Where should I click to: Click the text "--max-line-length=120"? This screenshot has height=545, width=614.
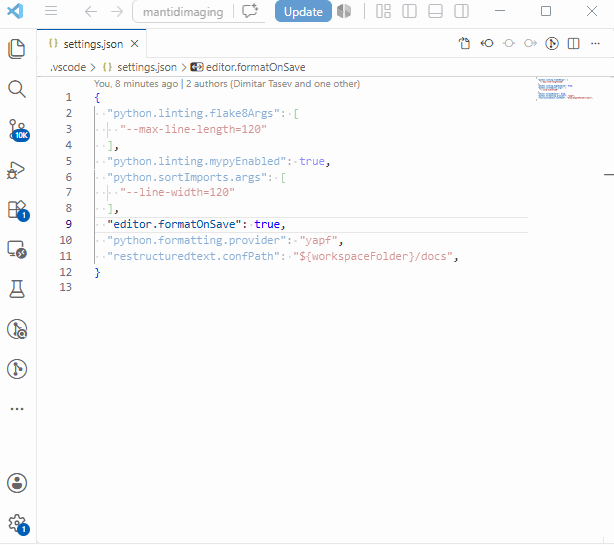tap(193, 129)
